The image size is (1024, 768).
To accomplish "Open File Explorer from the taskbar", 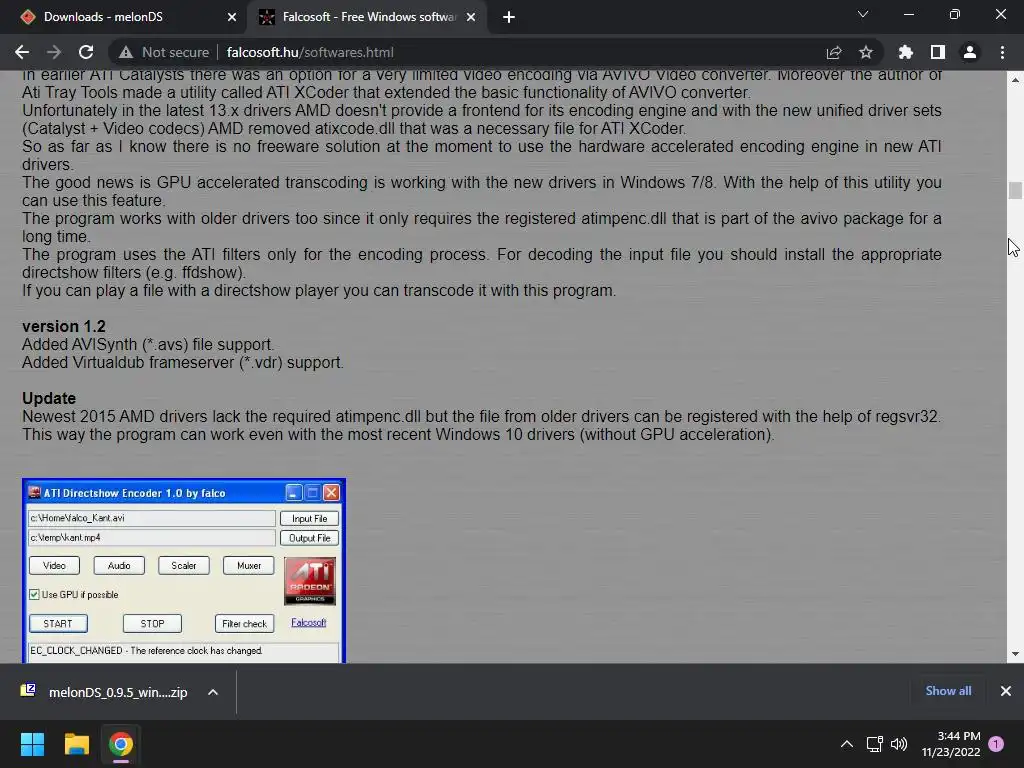I will click(76, 744).
